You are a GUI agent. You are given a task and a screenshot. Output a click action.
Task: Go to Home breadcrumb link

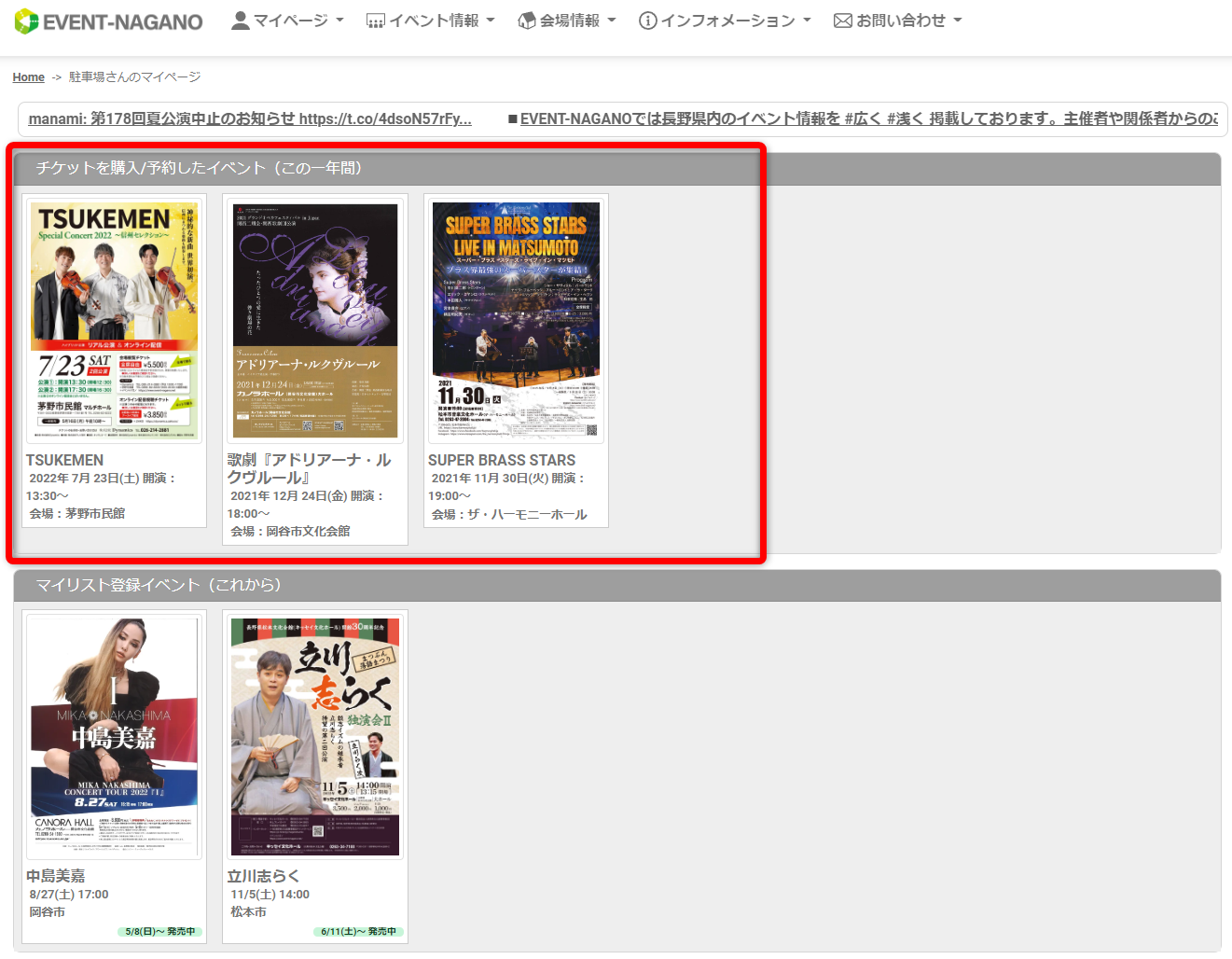tap(29, 77)
